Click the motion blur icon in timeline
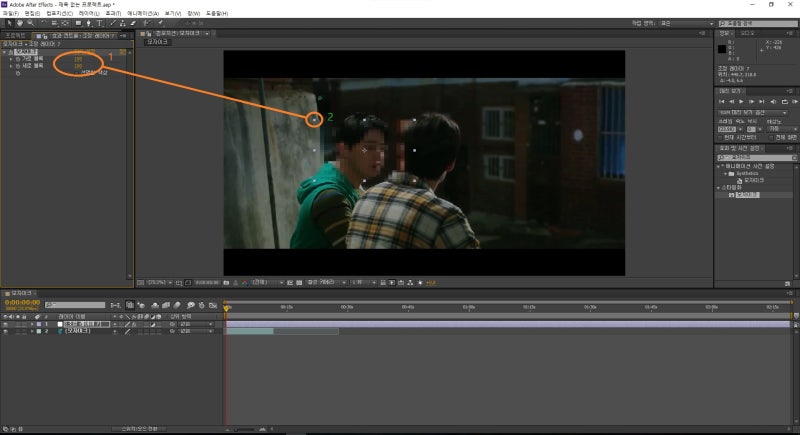 [177, 305]
